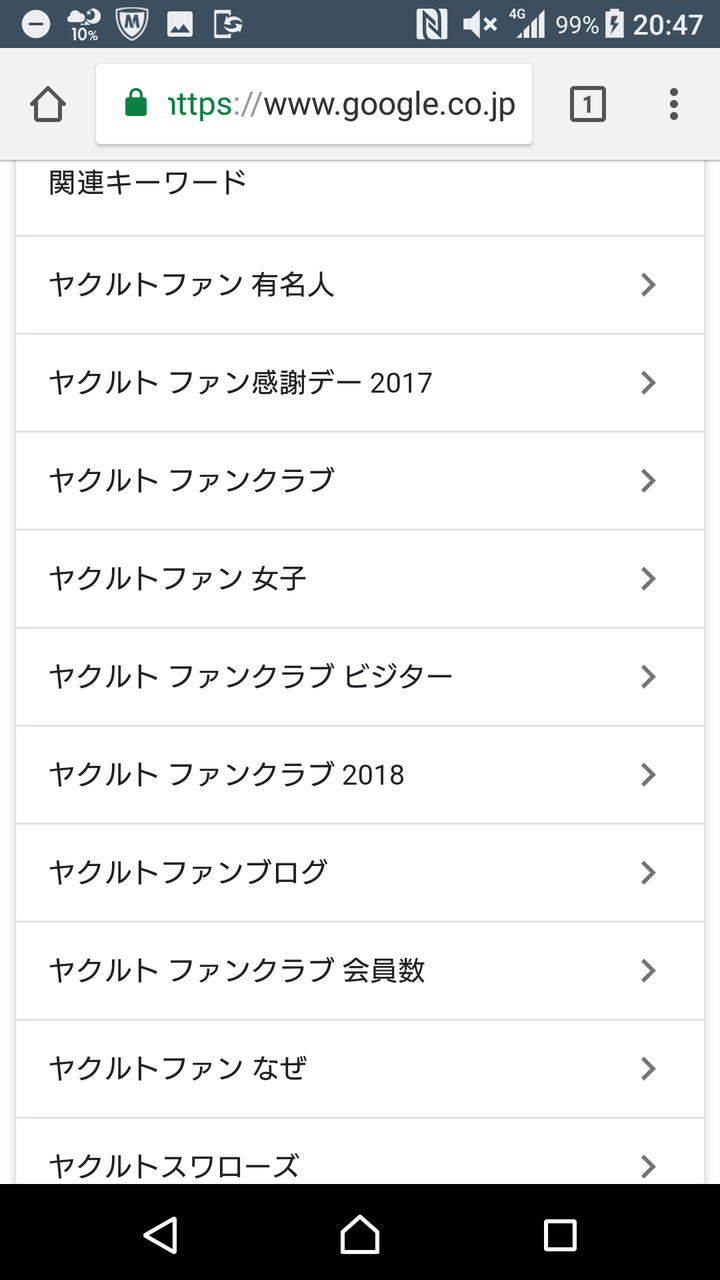The width and height of the screenshot is (720, 1280).
Task: Open the tab switcher showing 1 tab
Action: 587,104
